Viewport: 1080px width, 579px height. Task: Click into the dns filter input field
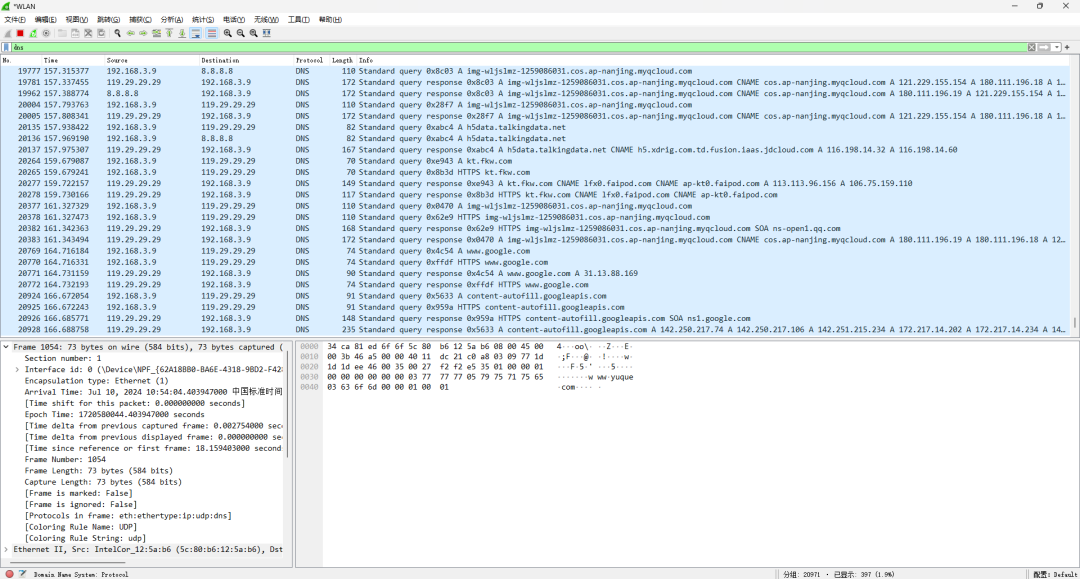pos(500,47)
